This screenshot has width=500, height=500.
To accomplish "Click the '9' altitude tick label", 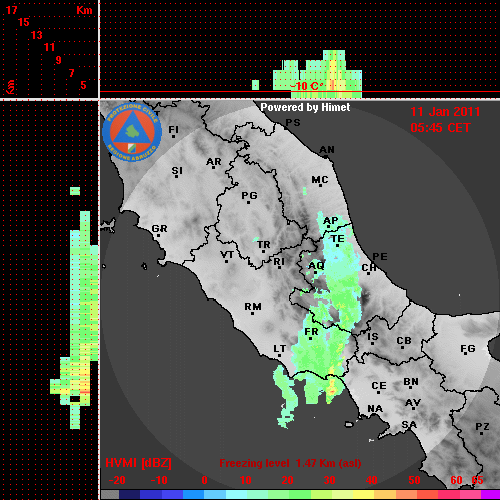I will click(59, 60).
